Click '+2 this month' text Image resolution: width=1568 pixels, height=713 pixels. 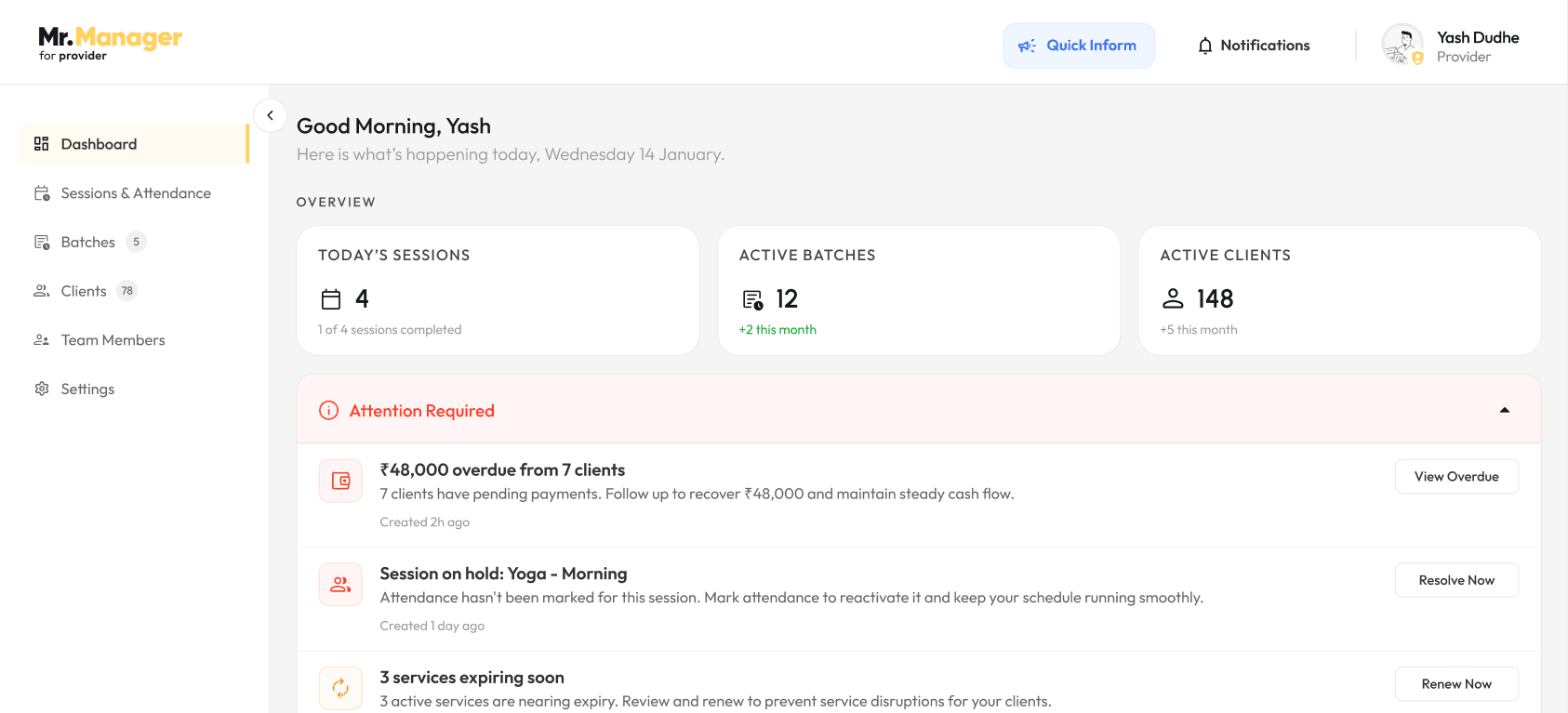coord(777,330)
